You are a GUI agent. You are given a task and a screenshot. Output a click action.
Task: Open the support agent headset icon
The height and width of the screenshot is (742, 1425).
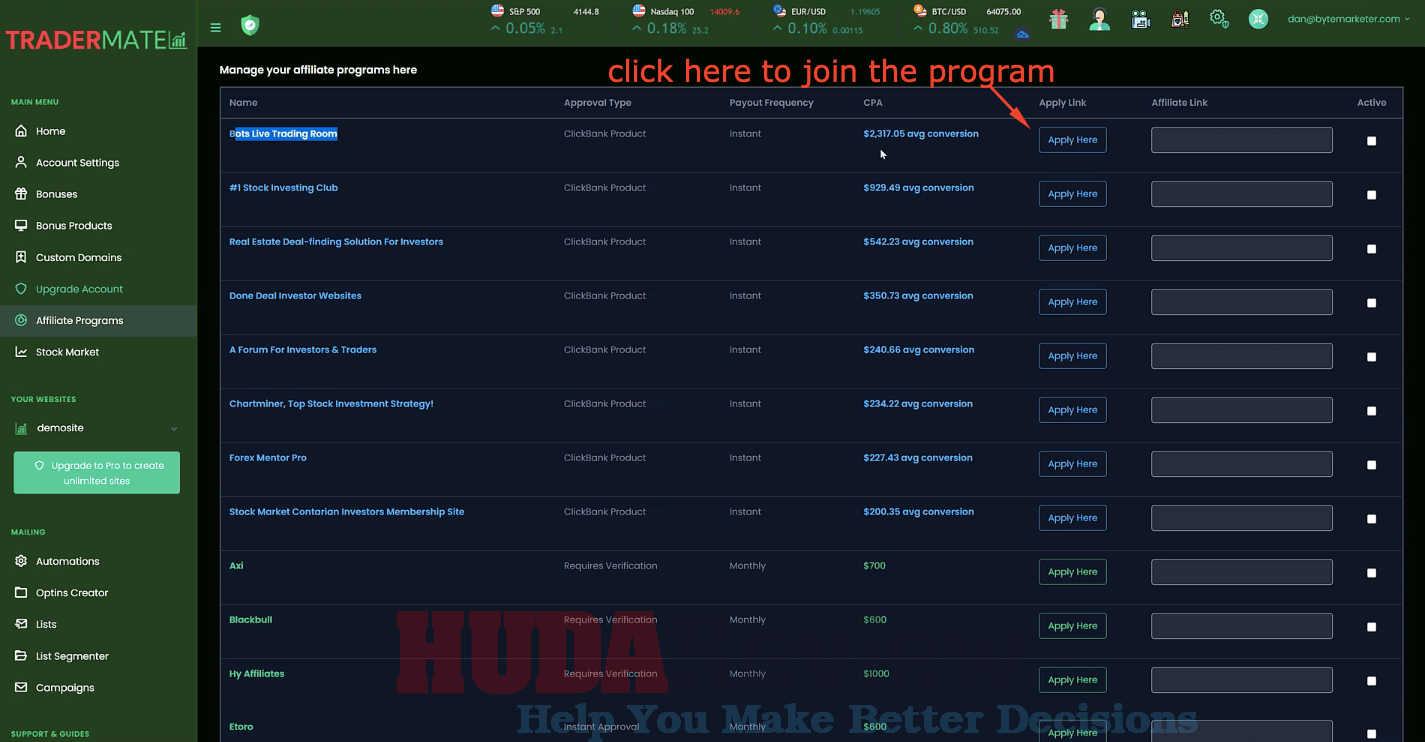tap(1100, 19)
